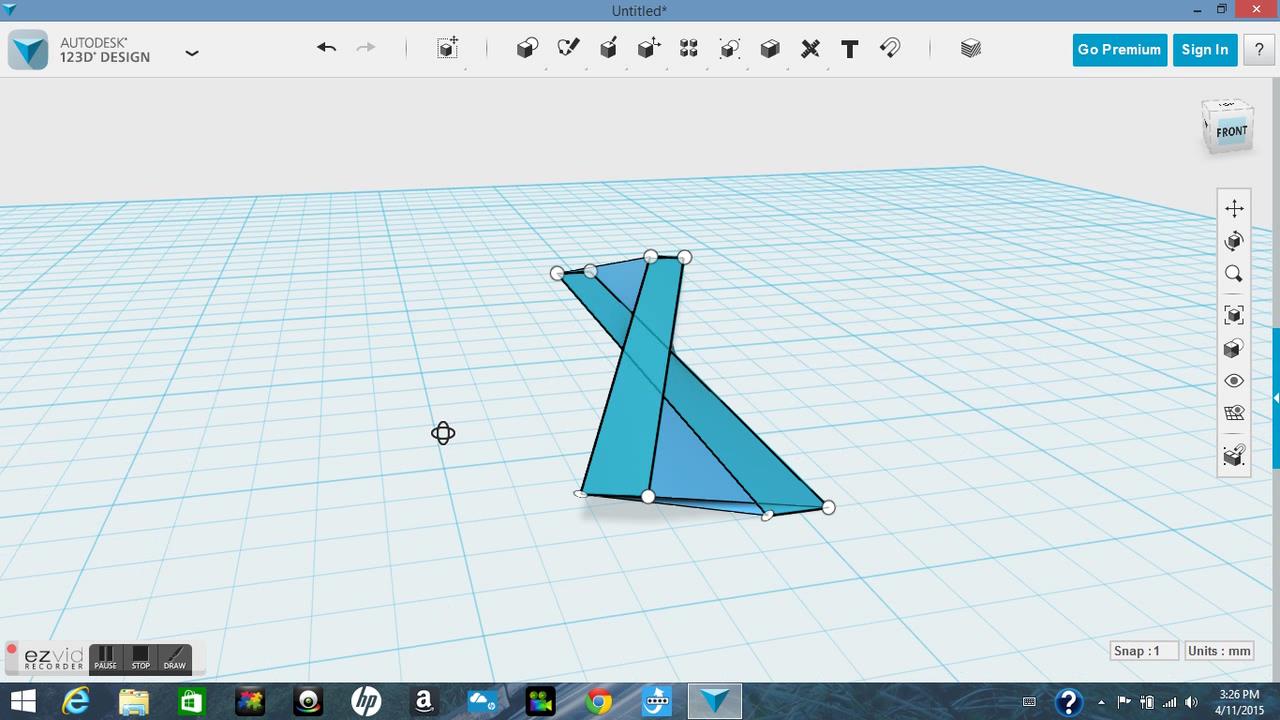Image resolution: width=1280 pixels, height=720 pixels.
Task: Open the volume tray icon
Action: (x=1191, y=702)
